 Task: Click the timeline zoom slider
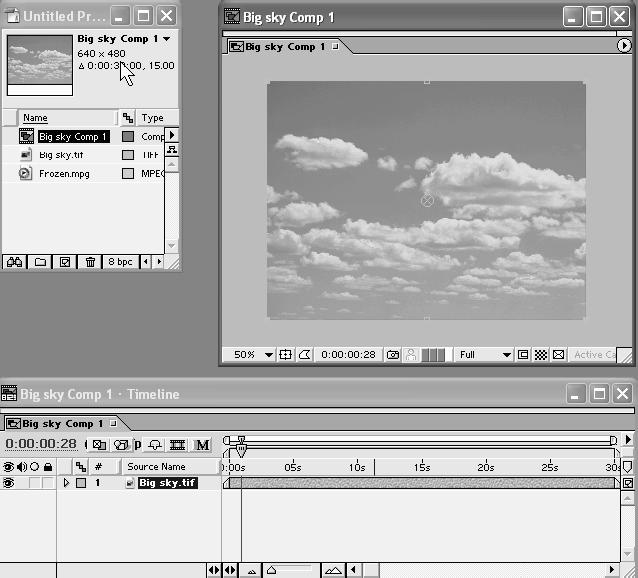tap(272, 571)
